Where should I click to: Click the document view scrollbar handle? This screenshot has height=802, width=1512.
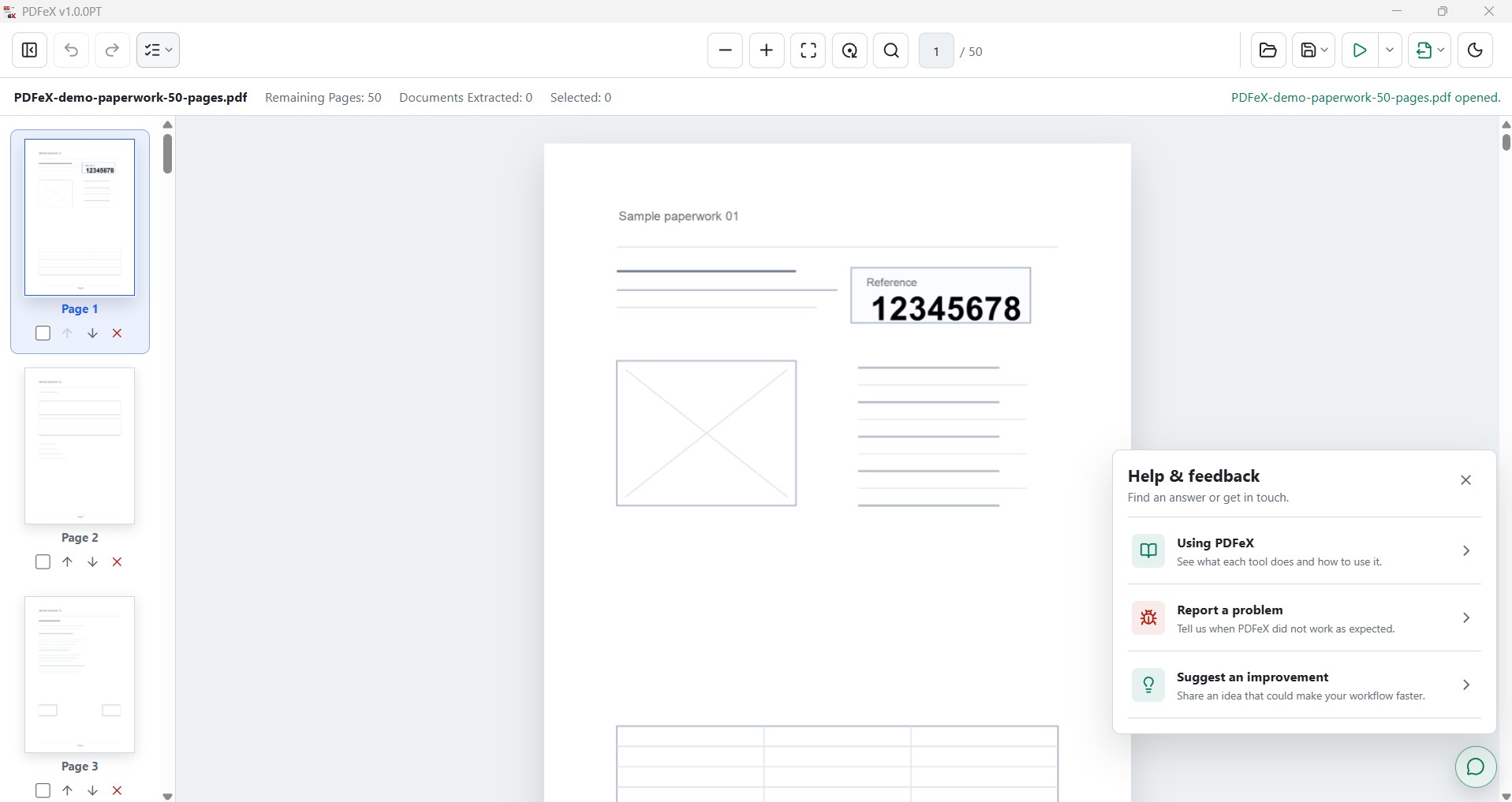click(1506, 142)
